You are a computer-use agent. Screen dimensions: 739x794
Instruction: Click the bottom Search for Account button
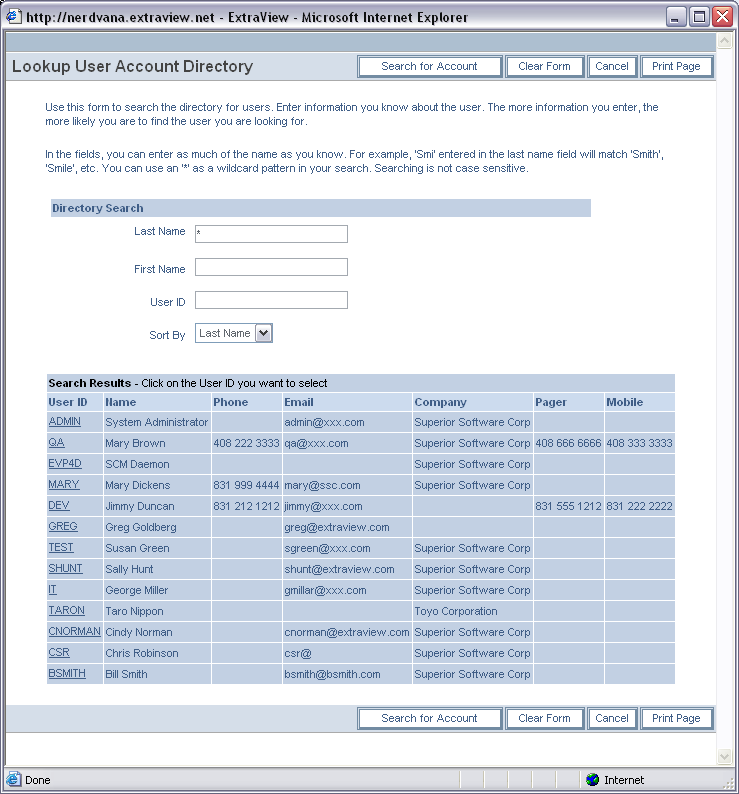tap(429, 719)
